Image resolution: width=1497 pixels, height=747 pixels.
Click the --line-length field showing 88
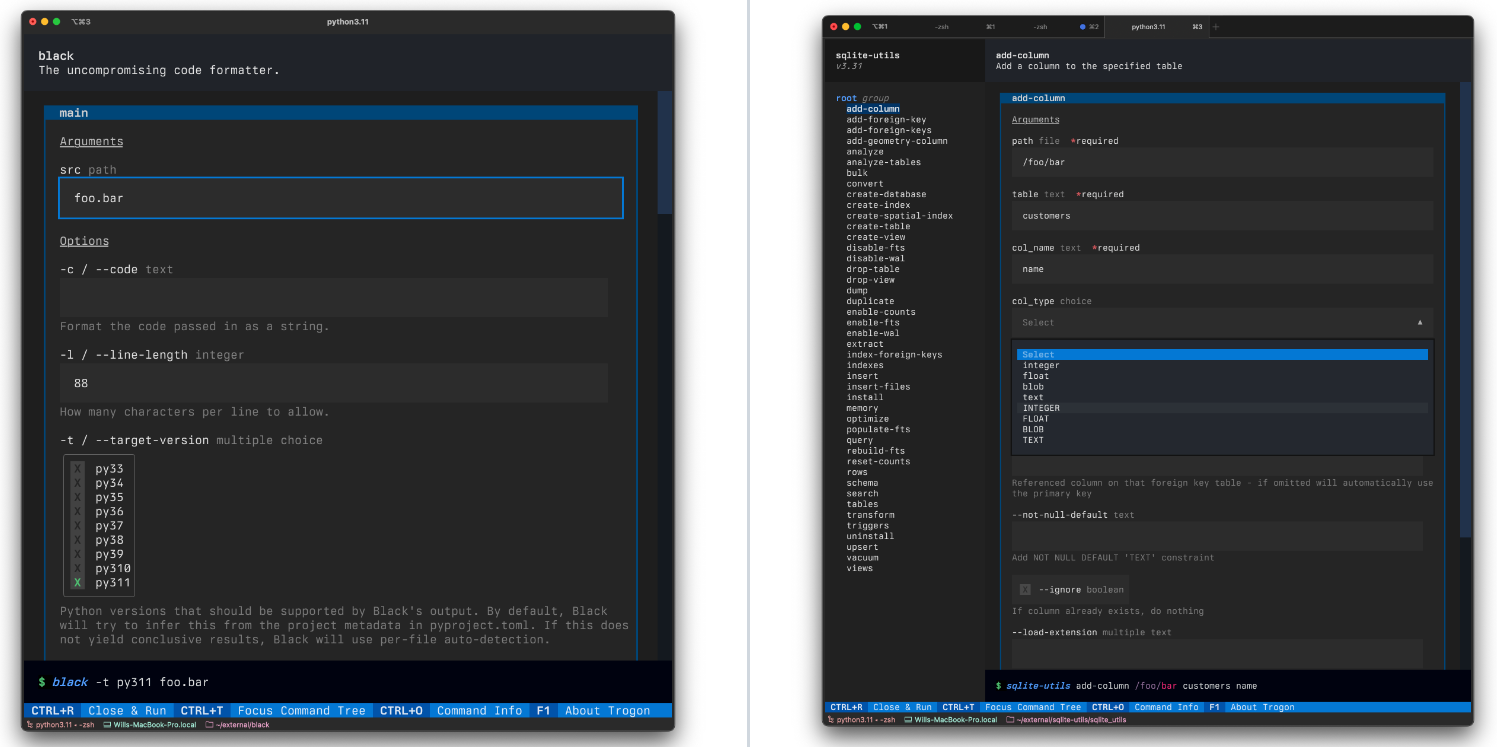tap(334, 383)
